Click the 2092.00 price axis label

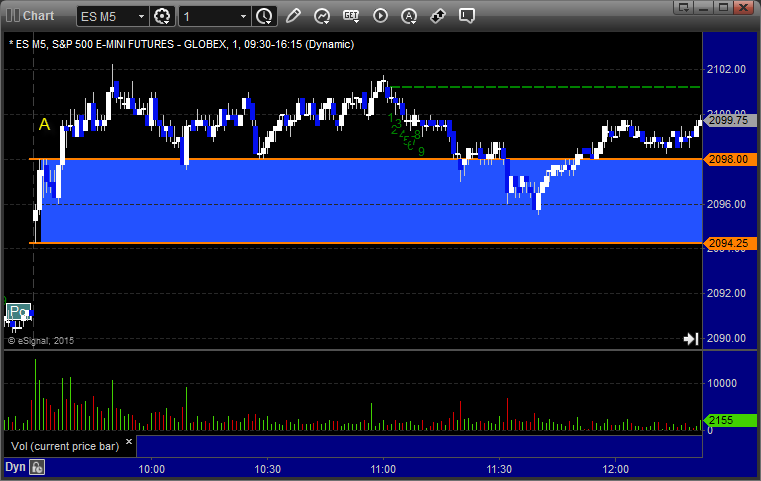pos(727,293)
